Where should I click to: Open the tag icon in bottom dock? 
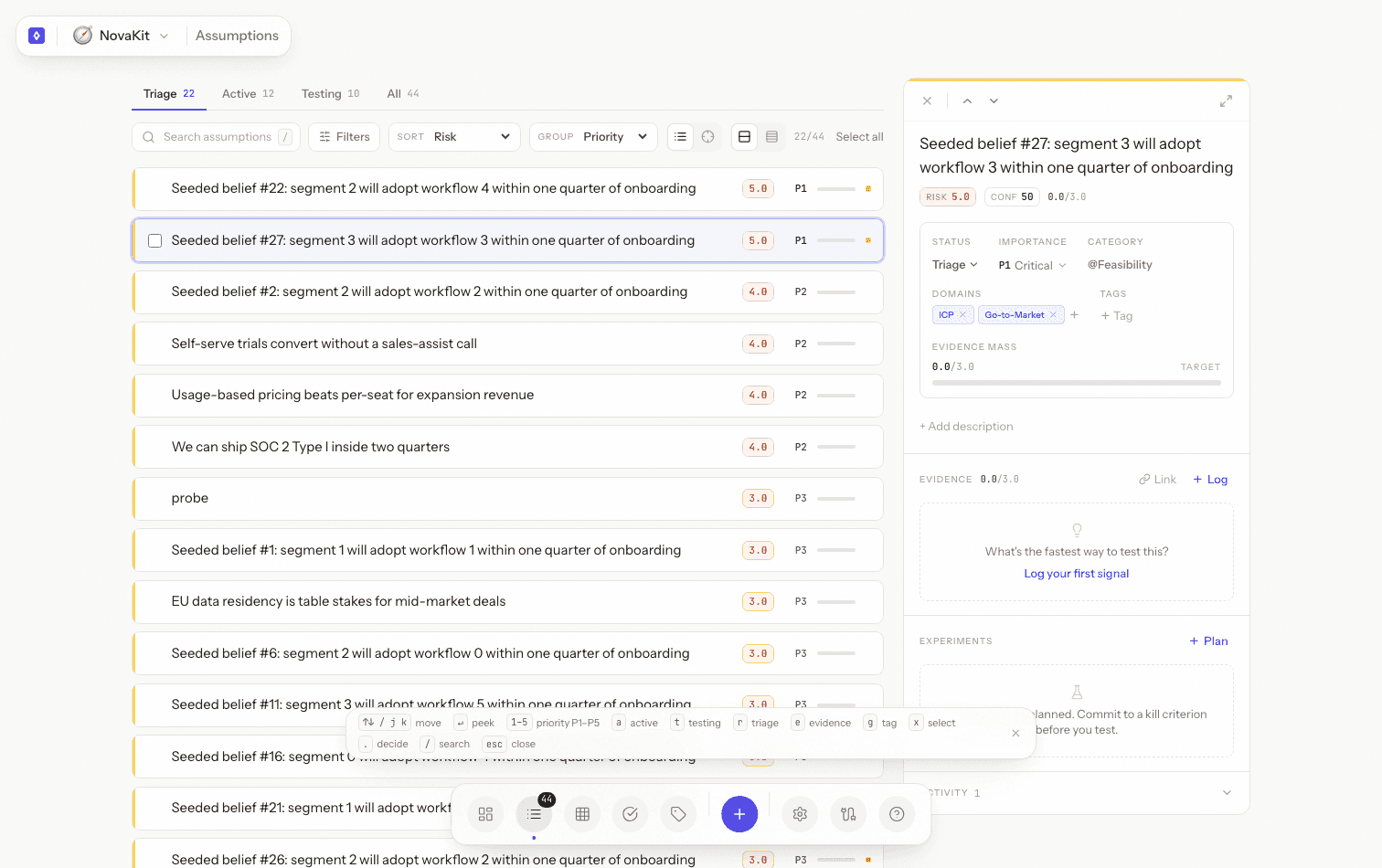(x=678, y=814)
